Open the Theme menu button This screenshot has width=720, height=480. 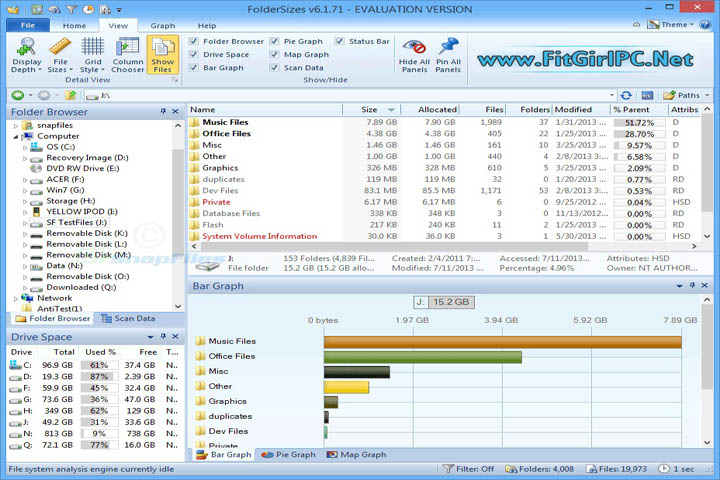pos(672,24)
